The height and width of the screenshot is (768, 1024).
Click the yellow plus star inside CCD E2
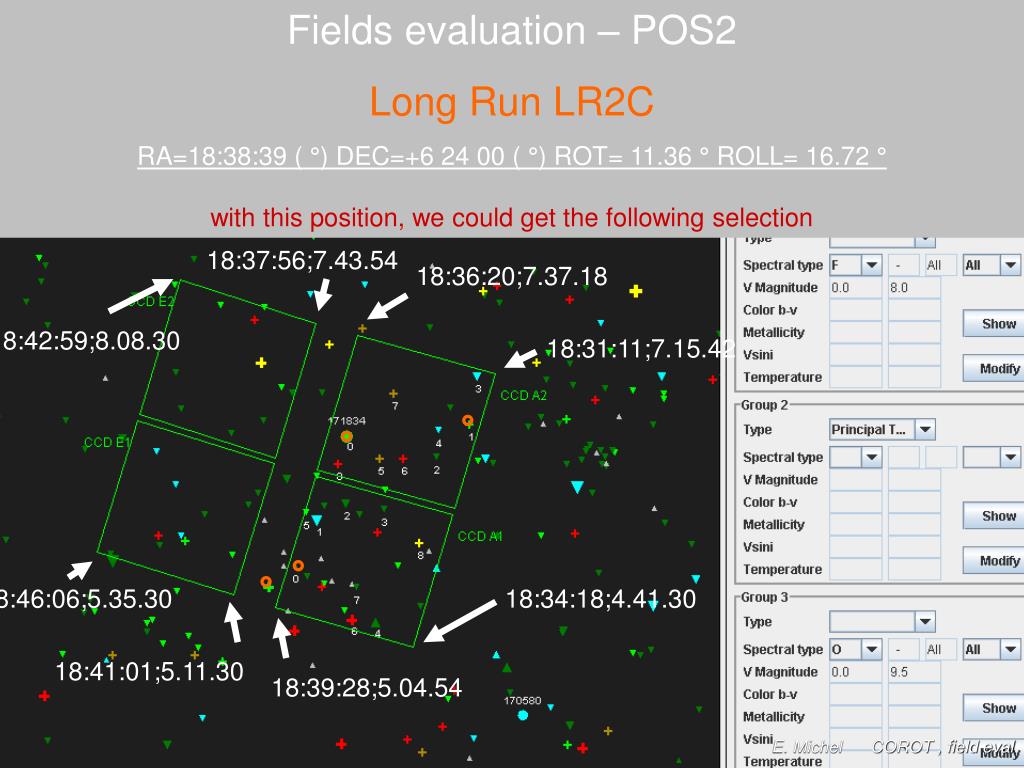[261, 362]
